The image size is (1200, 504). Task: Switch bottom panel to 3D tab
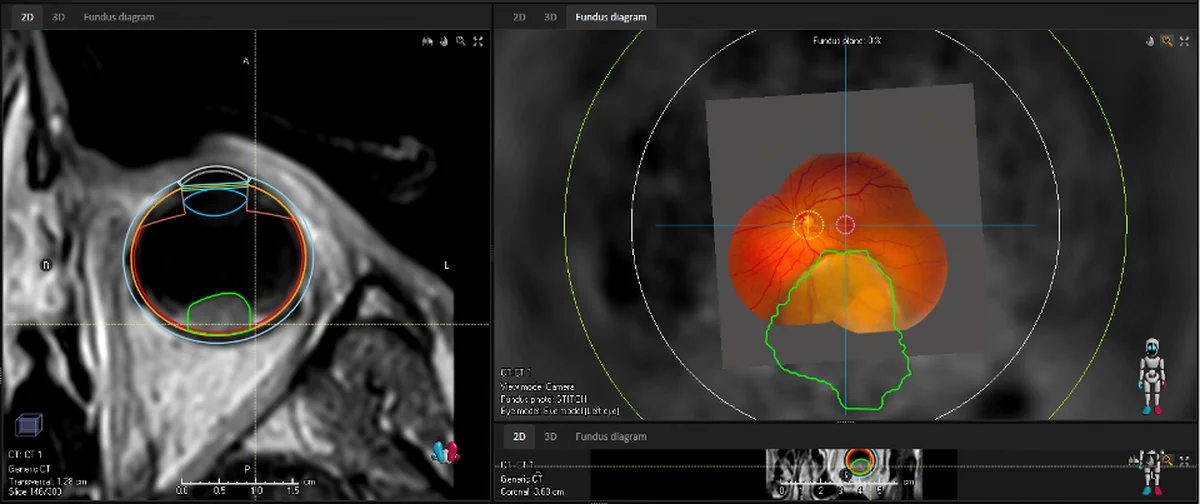[549, 437]
